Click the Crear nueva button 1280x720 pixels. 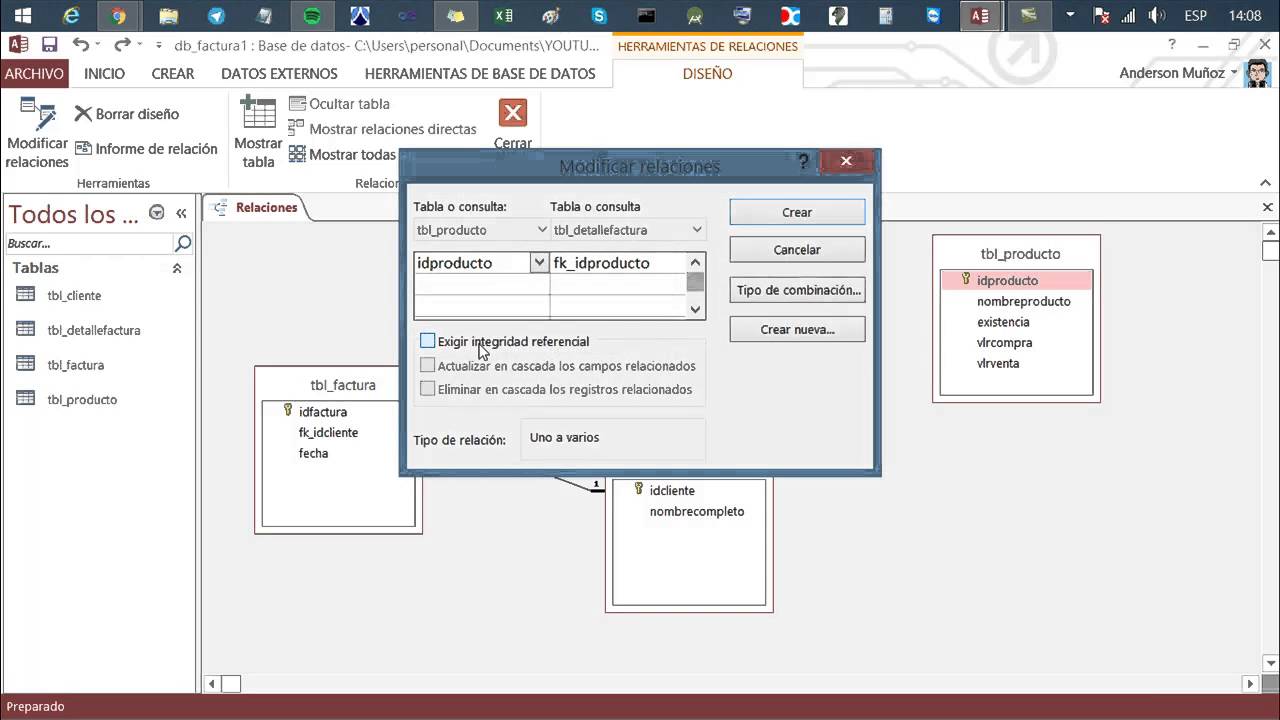point(797,329)
